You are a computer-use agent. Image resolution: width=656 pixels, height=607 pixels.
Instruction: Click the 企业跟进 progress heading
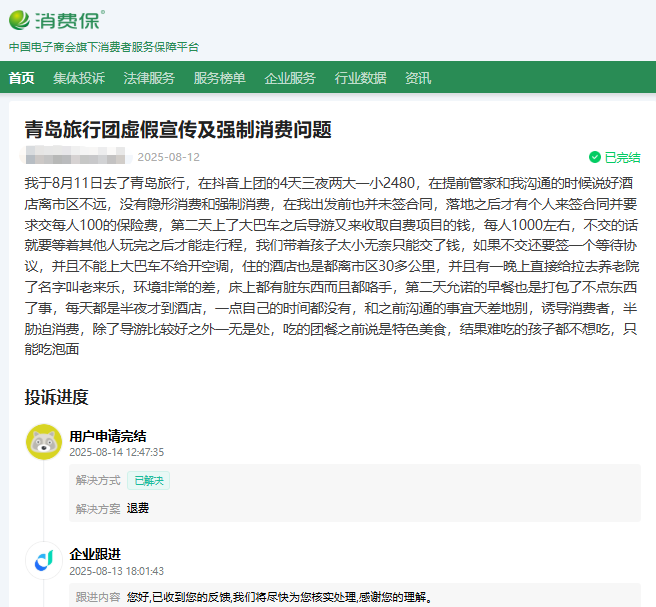click(x=95, y=554)
